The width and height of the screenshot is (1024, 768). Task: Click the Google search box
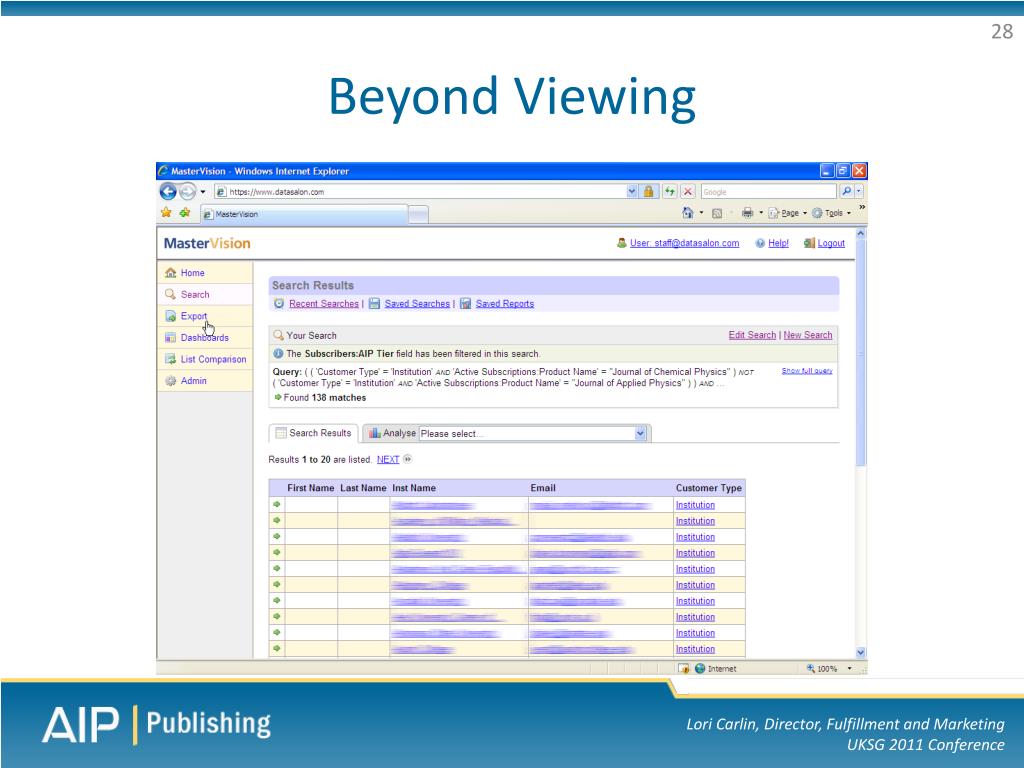(x=769, y=192)
